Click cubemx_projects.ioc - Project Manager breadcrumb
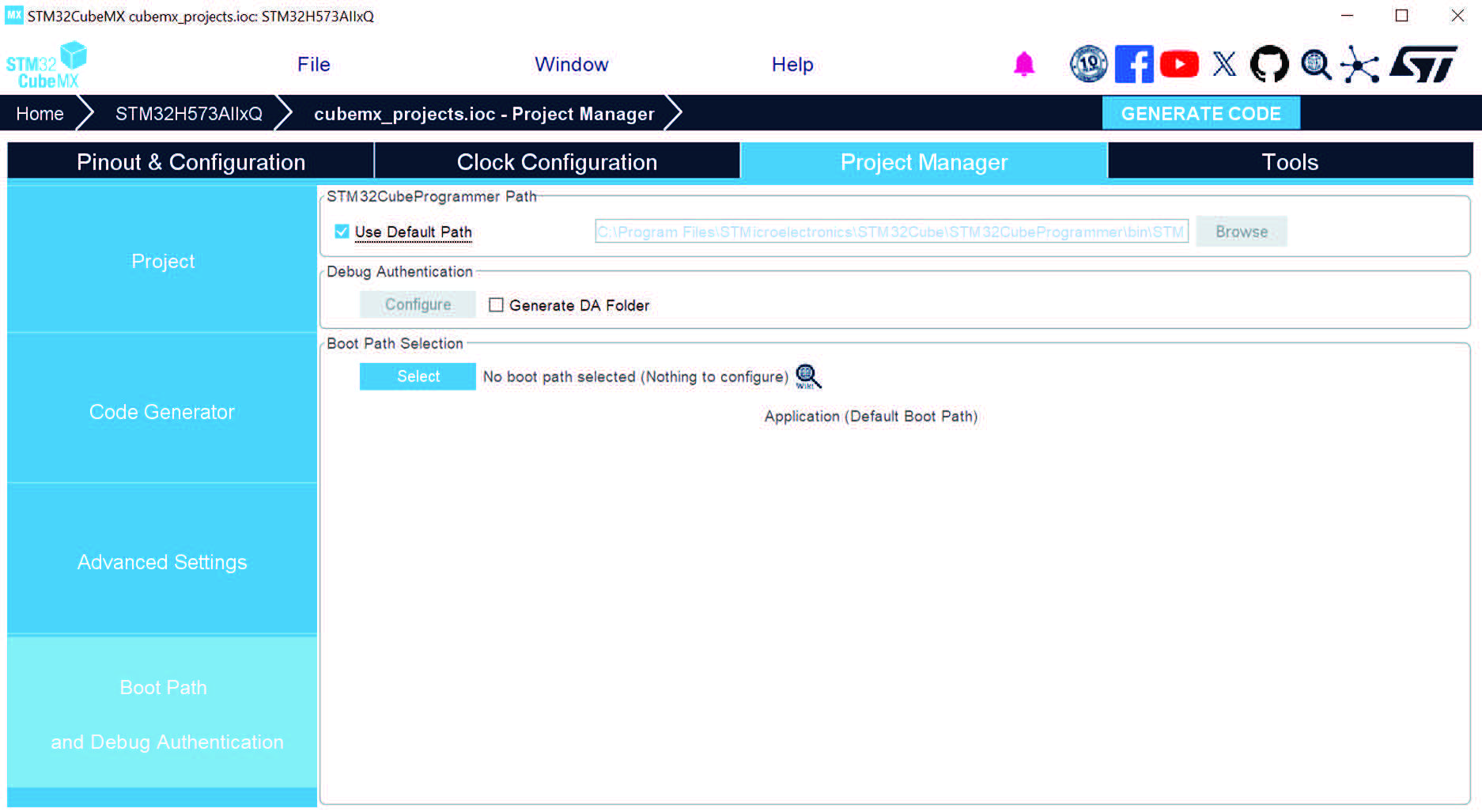 484,114
